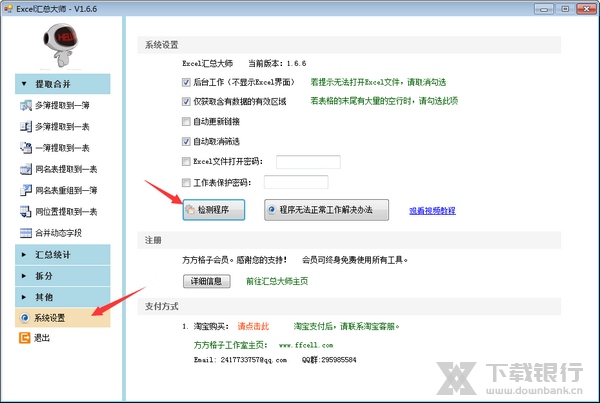Enable 自动更新链接 checkbox
The width and height of the screenshot is (600, 403).
[186, 122]
